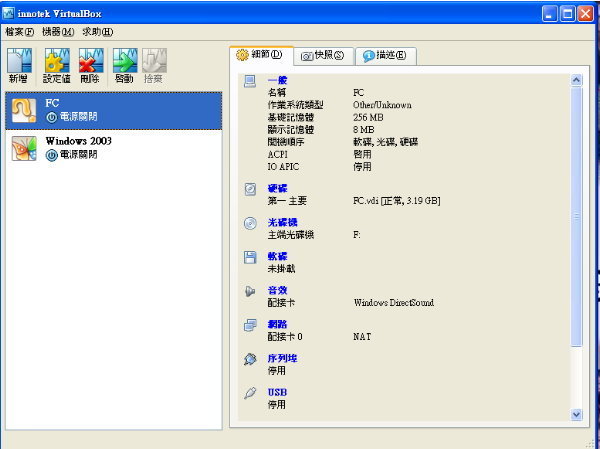Click the 8 MB video memory value
Viewport: 600px width, 449px height.
point(364,129)
